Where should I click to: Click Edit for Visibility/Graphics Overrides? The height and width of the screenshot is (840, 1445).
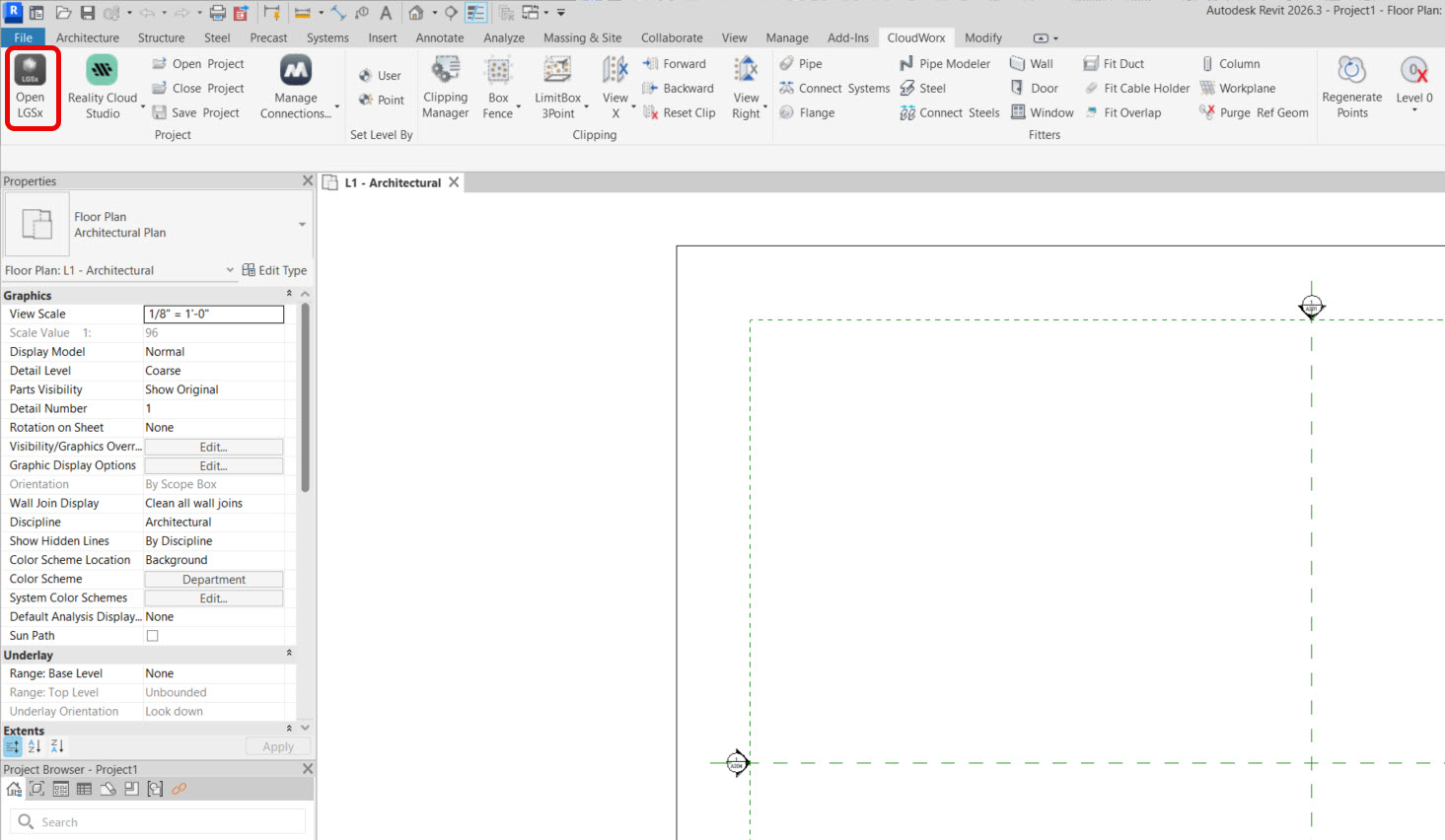213,447
